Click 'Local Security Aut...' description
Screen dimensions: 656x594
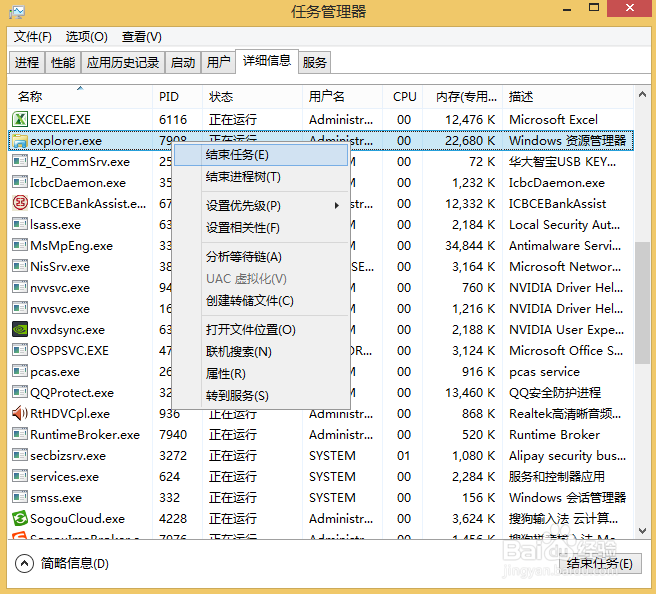click(564, 225)
